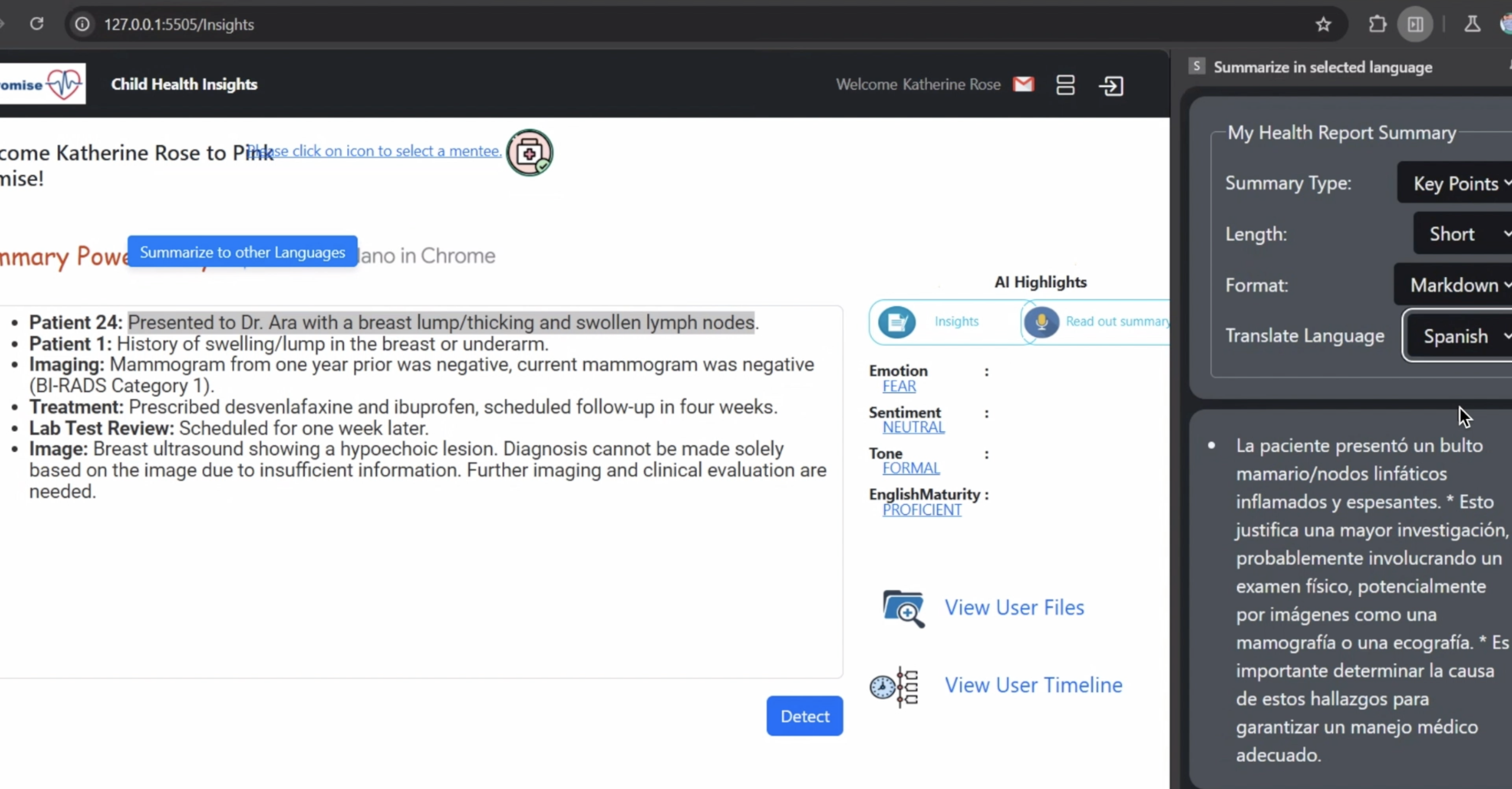Open the View User Timeline link
Image resolution: width=1512 pixels, height=789 pixels.
pos(1033,685)
